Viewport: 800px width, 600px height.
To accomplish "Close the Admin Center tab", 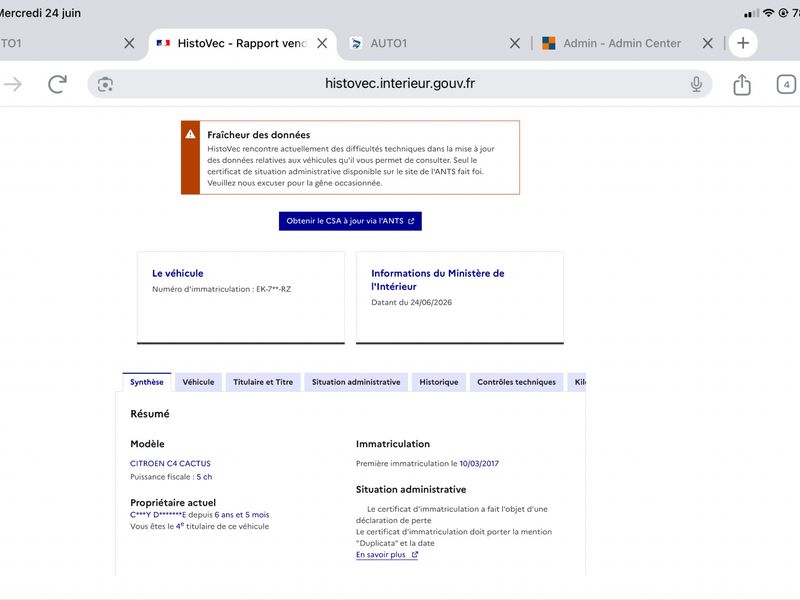I will pyautogui.click(x=707, y=43).
